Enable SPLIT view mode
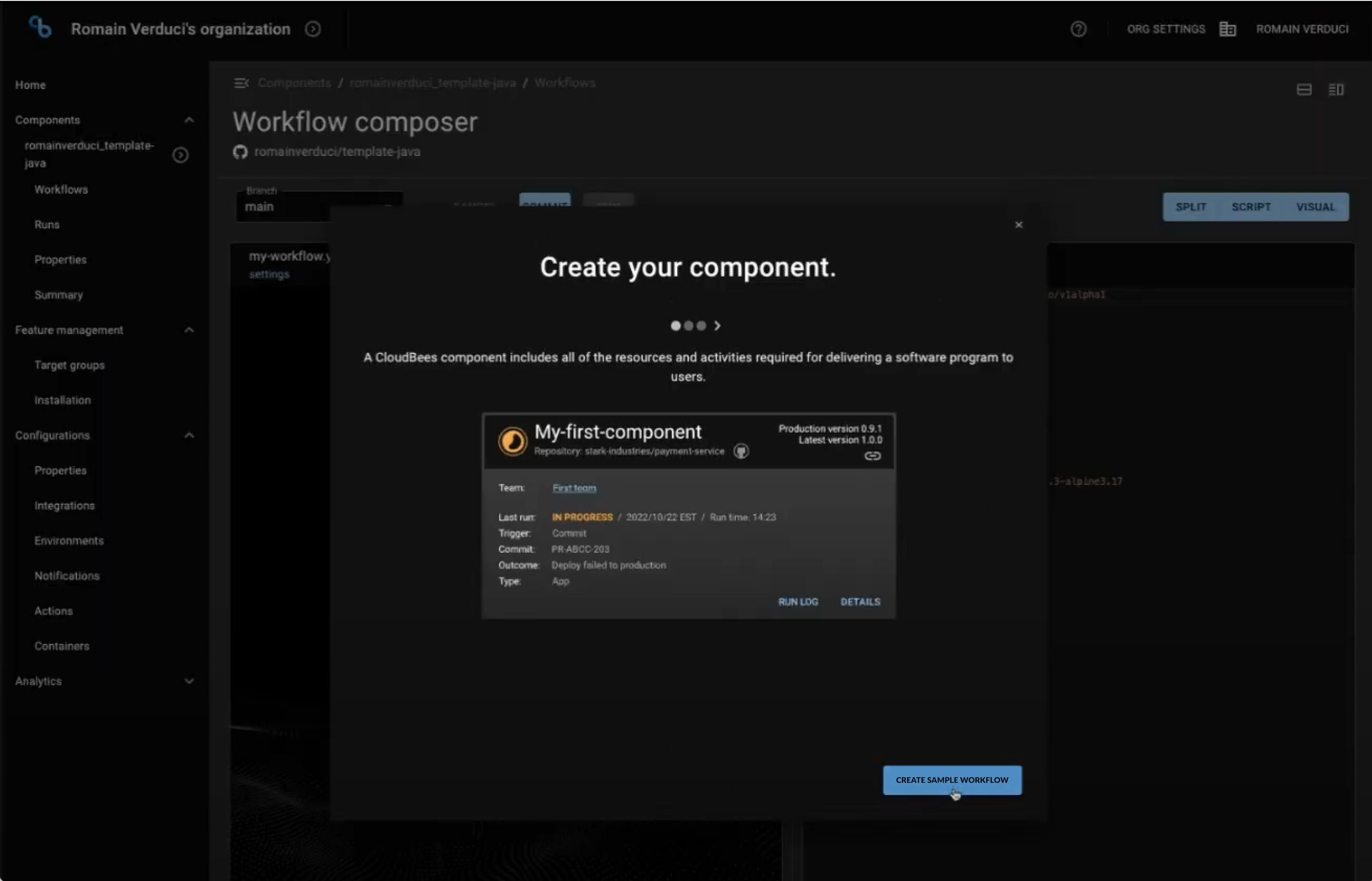 (x=1191, y=206)
